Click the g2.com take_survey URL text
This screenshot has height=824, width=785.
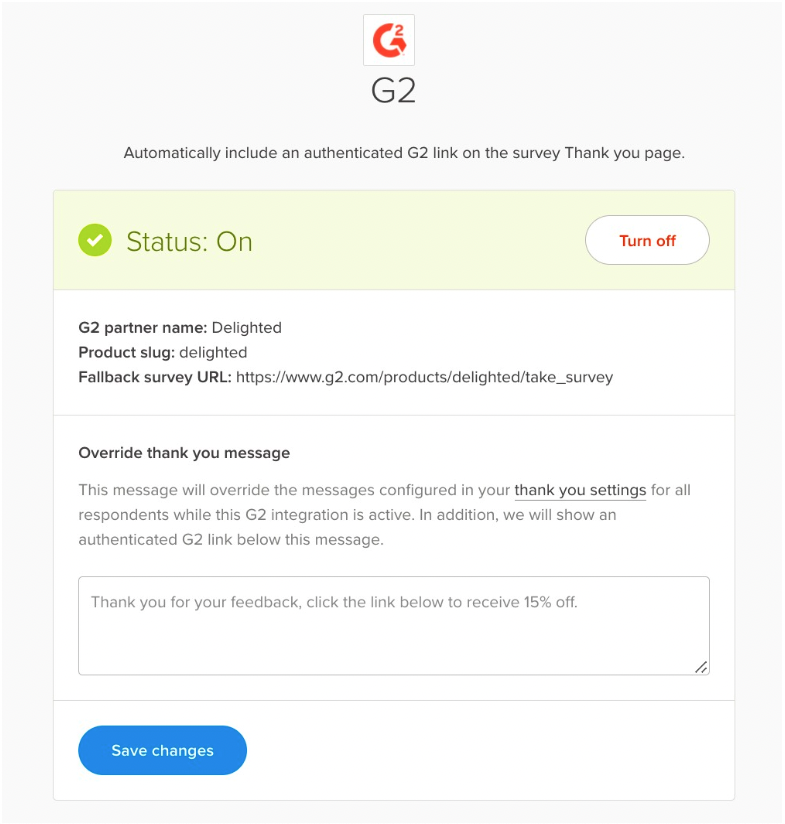click(424, 377)
